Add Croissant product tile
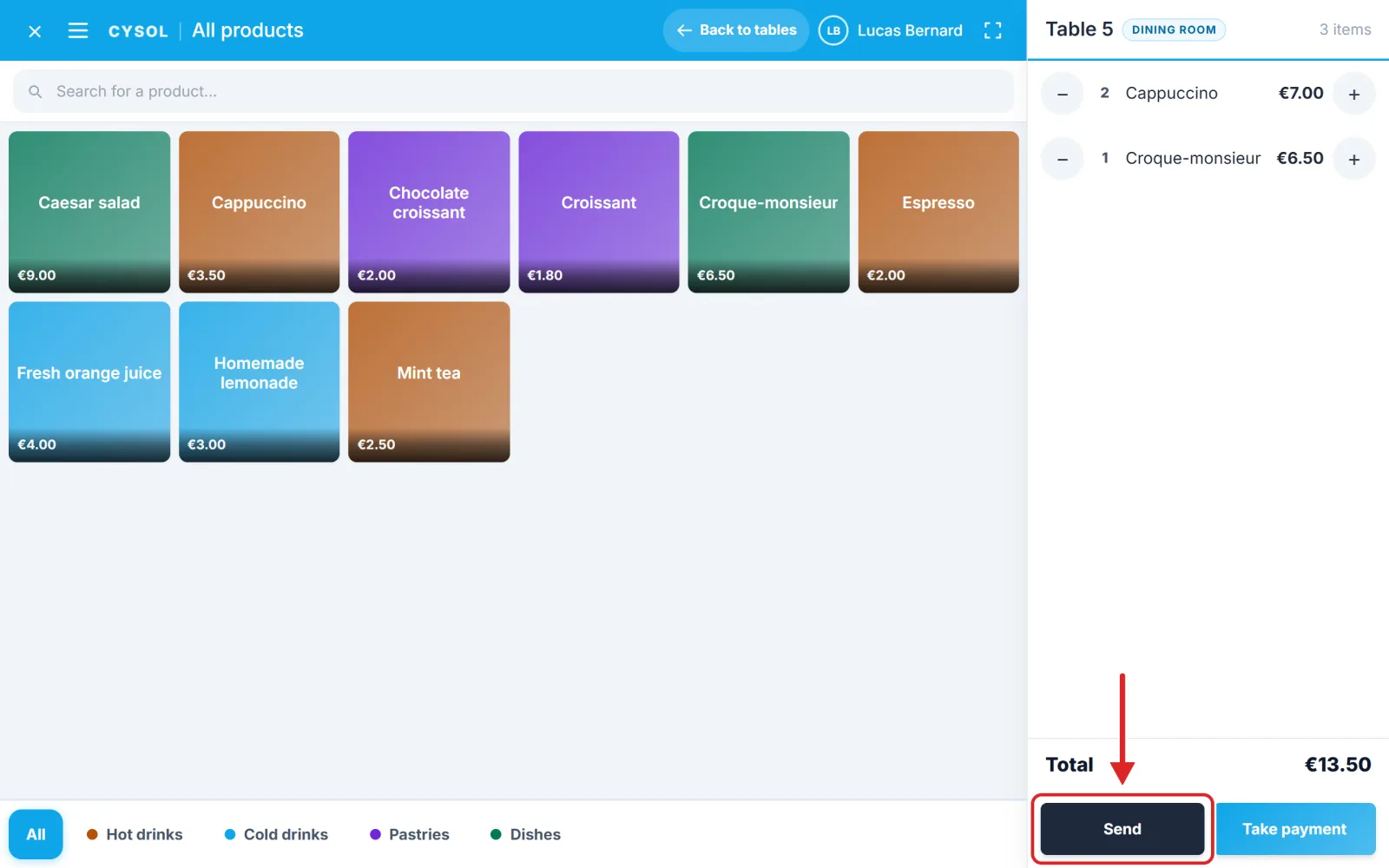The width and height of the screenshot is (1389, 868). tap(599, 212)
